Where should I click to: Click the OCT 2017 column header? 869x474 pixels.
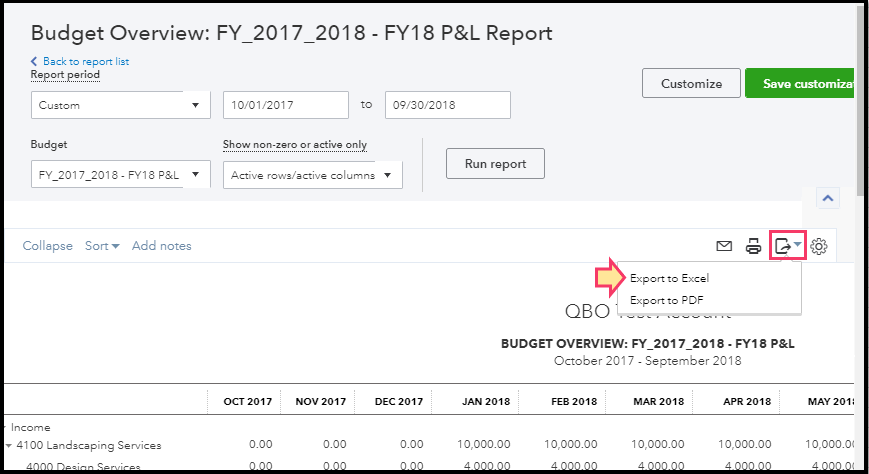248,401
